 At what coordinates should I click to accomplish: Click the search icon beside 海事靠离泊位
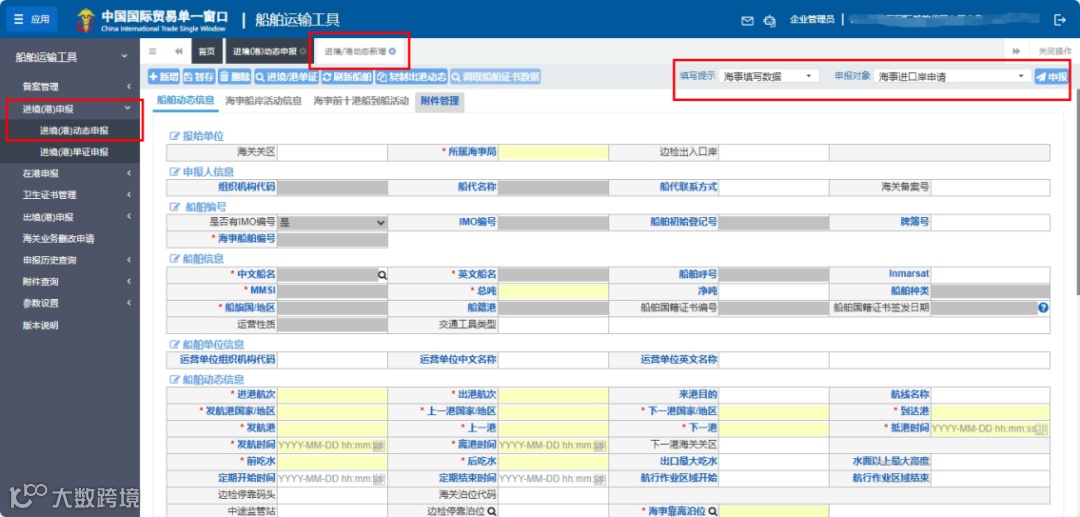714,511
